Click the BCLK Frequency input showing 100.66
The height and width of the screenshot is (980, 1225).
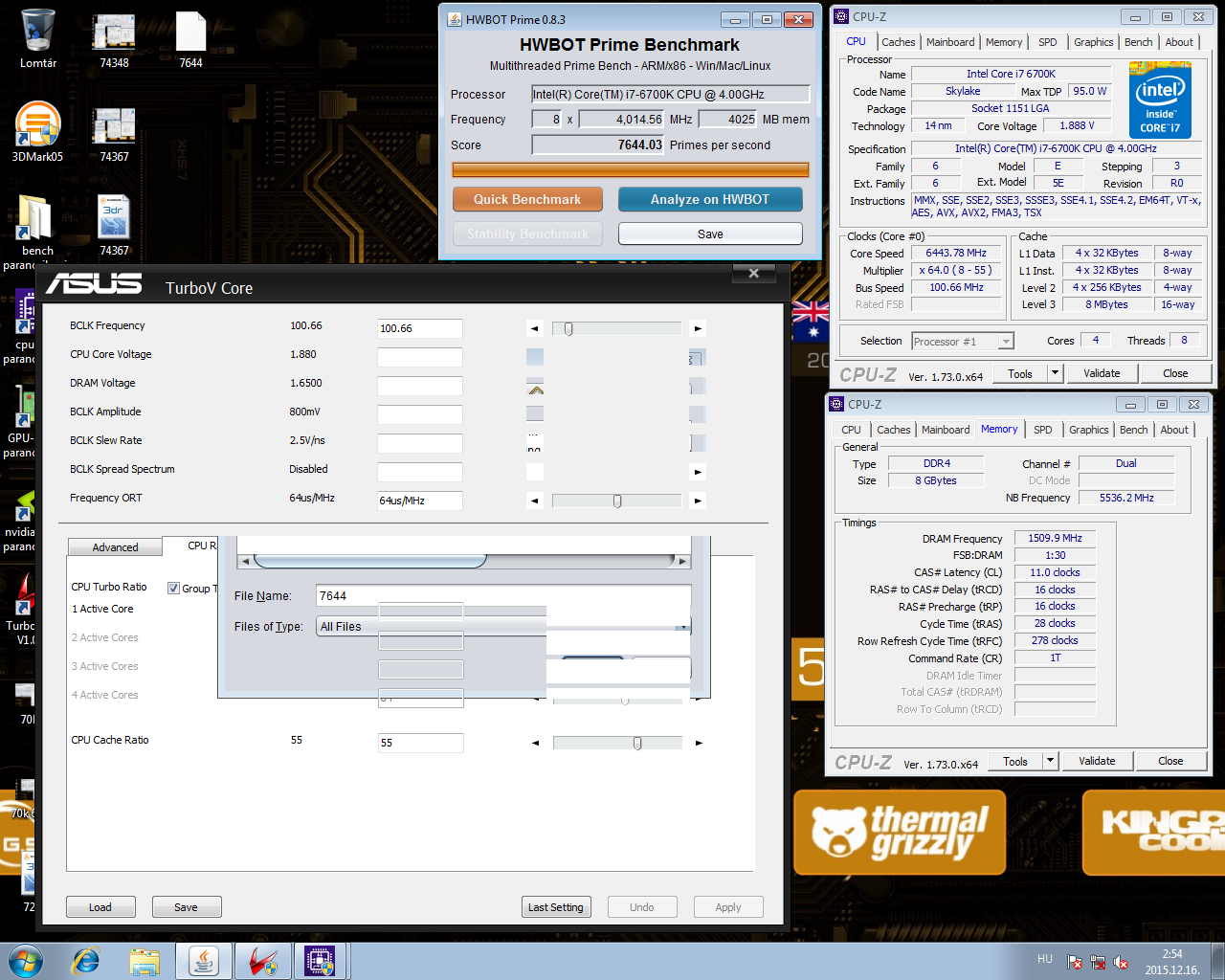(420, 328)
